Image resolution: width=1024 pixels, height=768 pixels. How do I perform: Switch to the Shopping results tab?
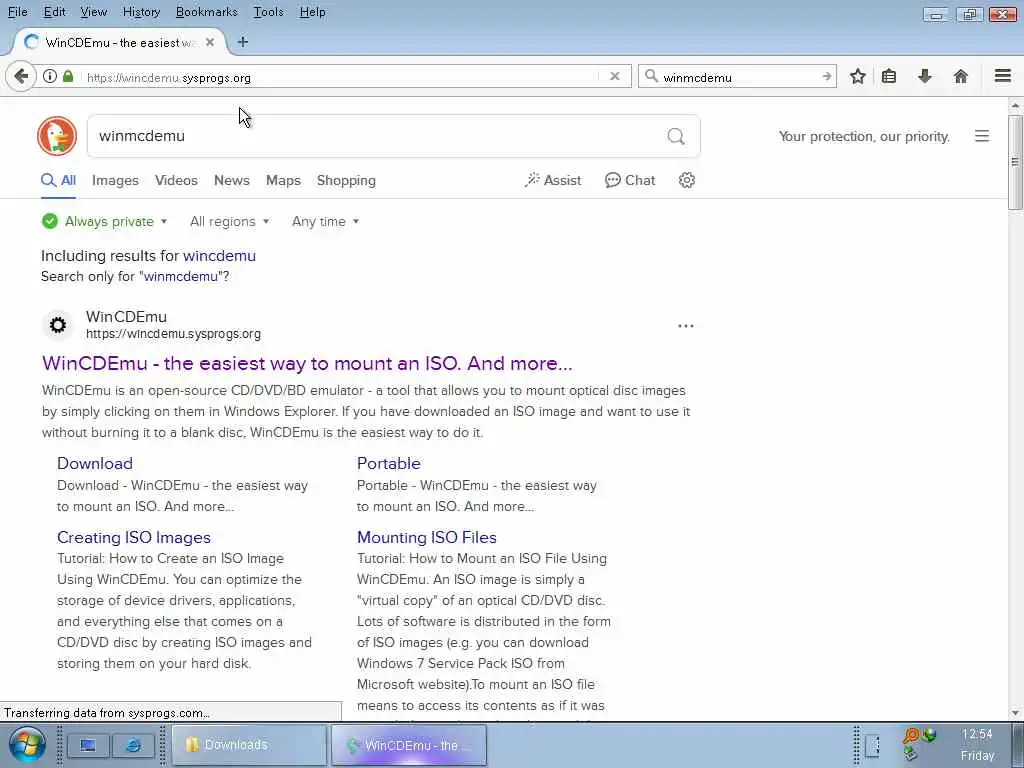point(346,180)
